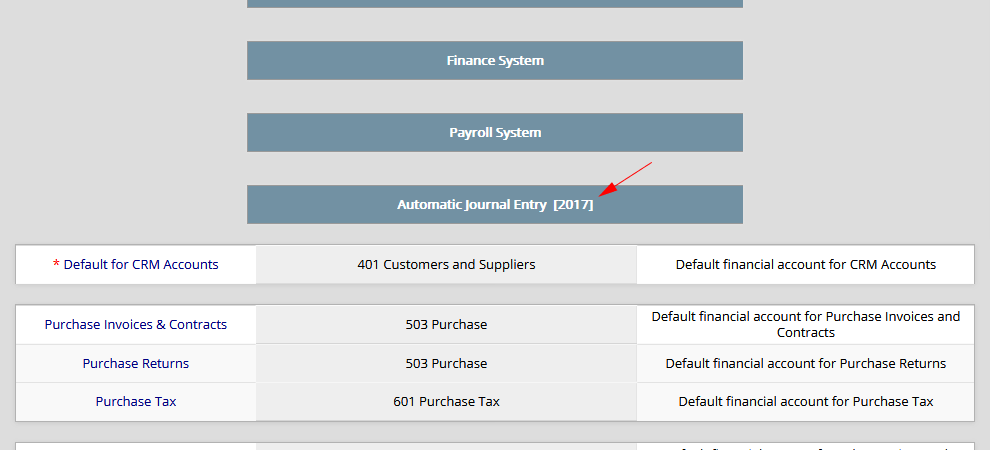
Task: Open the Default for CRM Accounts link
Action: pyautogui.click(x=140, y=265)
